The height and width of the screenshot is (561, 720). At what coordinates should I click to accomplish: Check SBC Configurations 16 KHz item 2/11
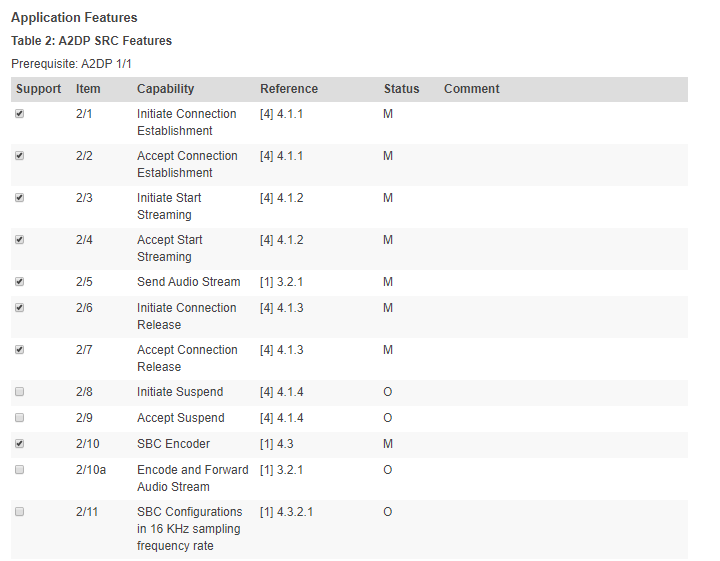[19, 511]
